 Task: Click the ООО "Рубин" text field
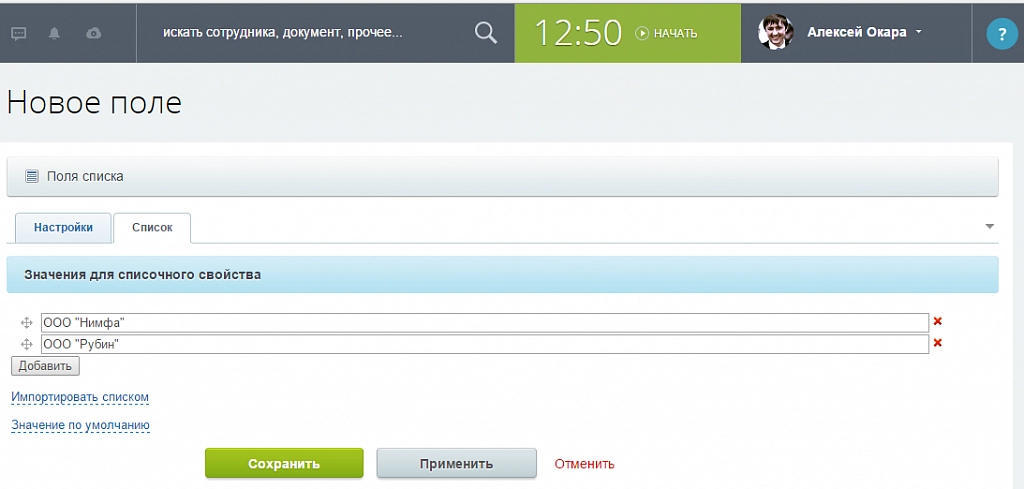(484, 344)
